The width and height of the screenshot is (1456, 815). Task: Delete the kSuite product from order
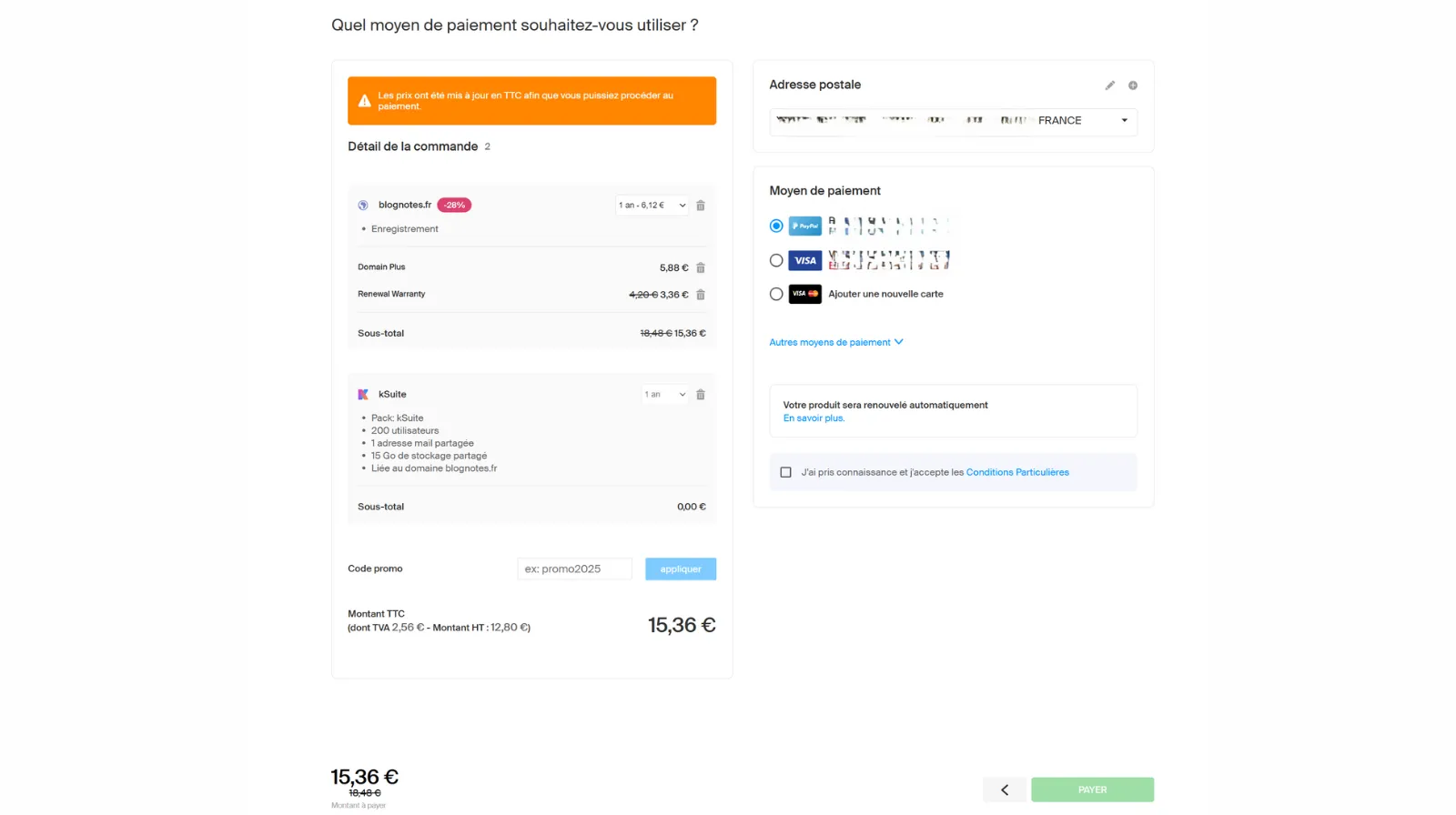coord(701,395)
